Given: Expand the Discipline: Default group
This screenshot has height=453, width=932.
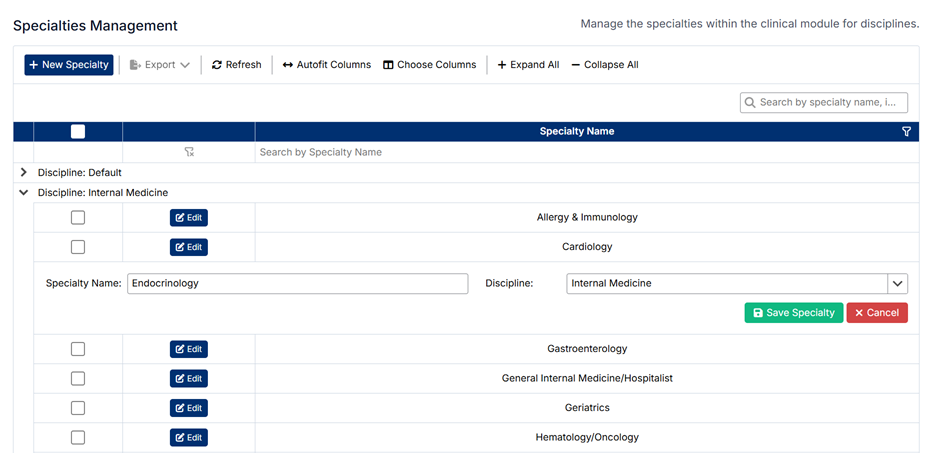Looking at the screenshot, I should coord(24,173).
